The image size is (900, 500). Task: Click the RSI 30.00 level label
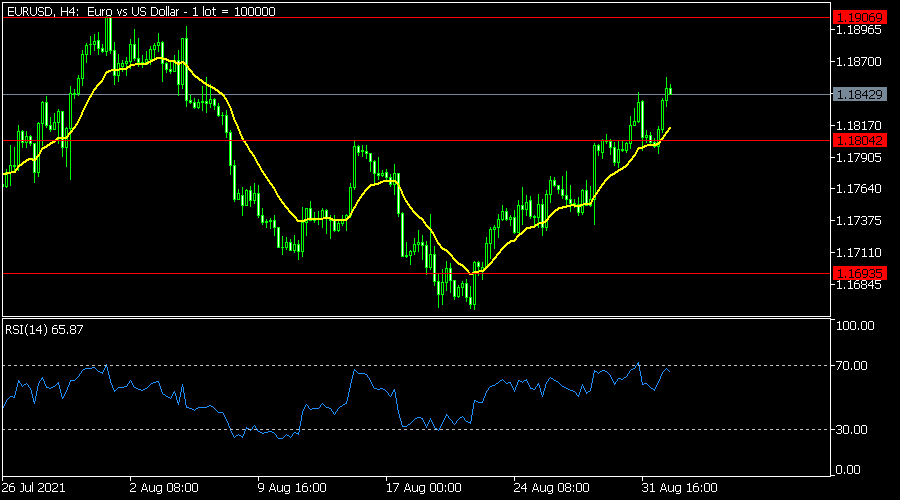[852, 429]
